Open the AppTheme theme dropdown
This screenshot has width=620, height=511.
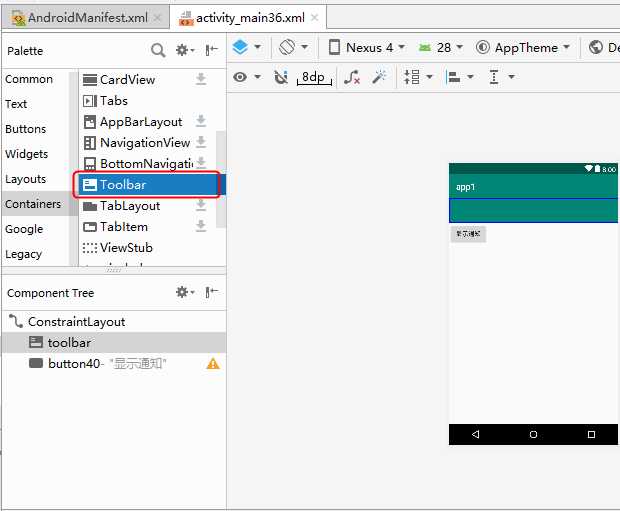coord(522,47)
